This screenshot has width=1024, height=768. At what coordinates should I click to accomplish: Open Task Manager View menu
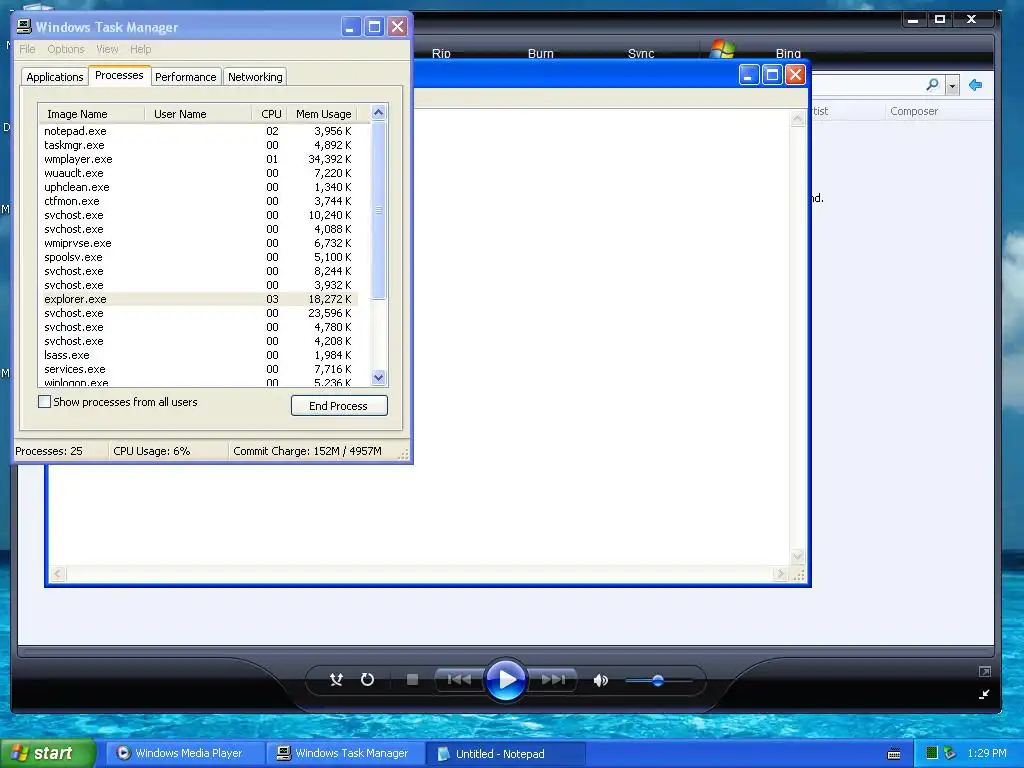pyautogui.click(x=107, y=49)
